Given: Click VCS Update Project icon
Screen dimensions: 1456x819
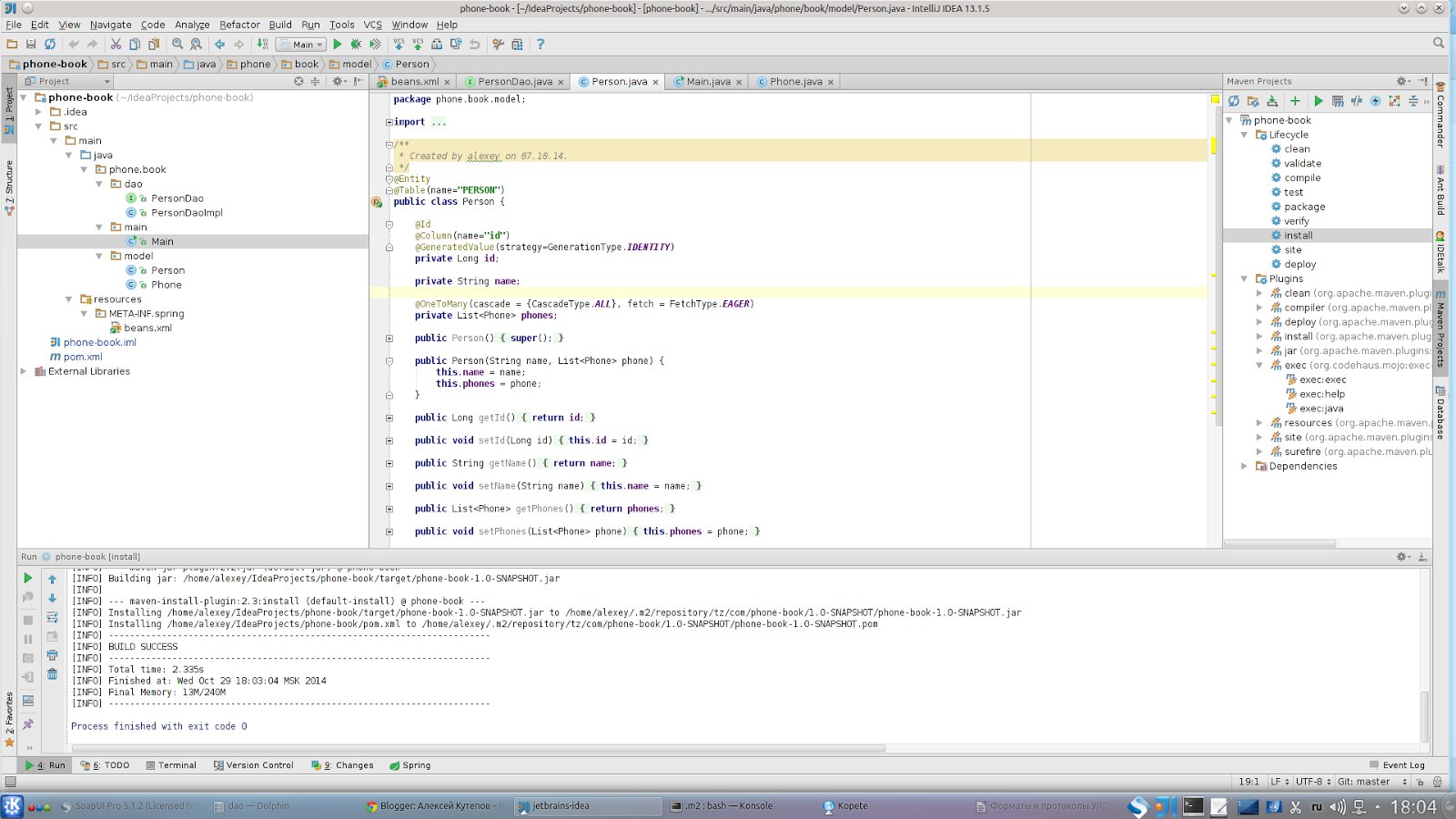Looking at the screenshot, I should tap(399, 44).
